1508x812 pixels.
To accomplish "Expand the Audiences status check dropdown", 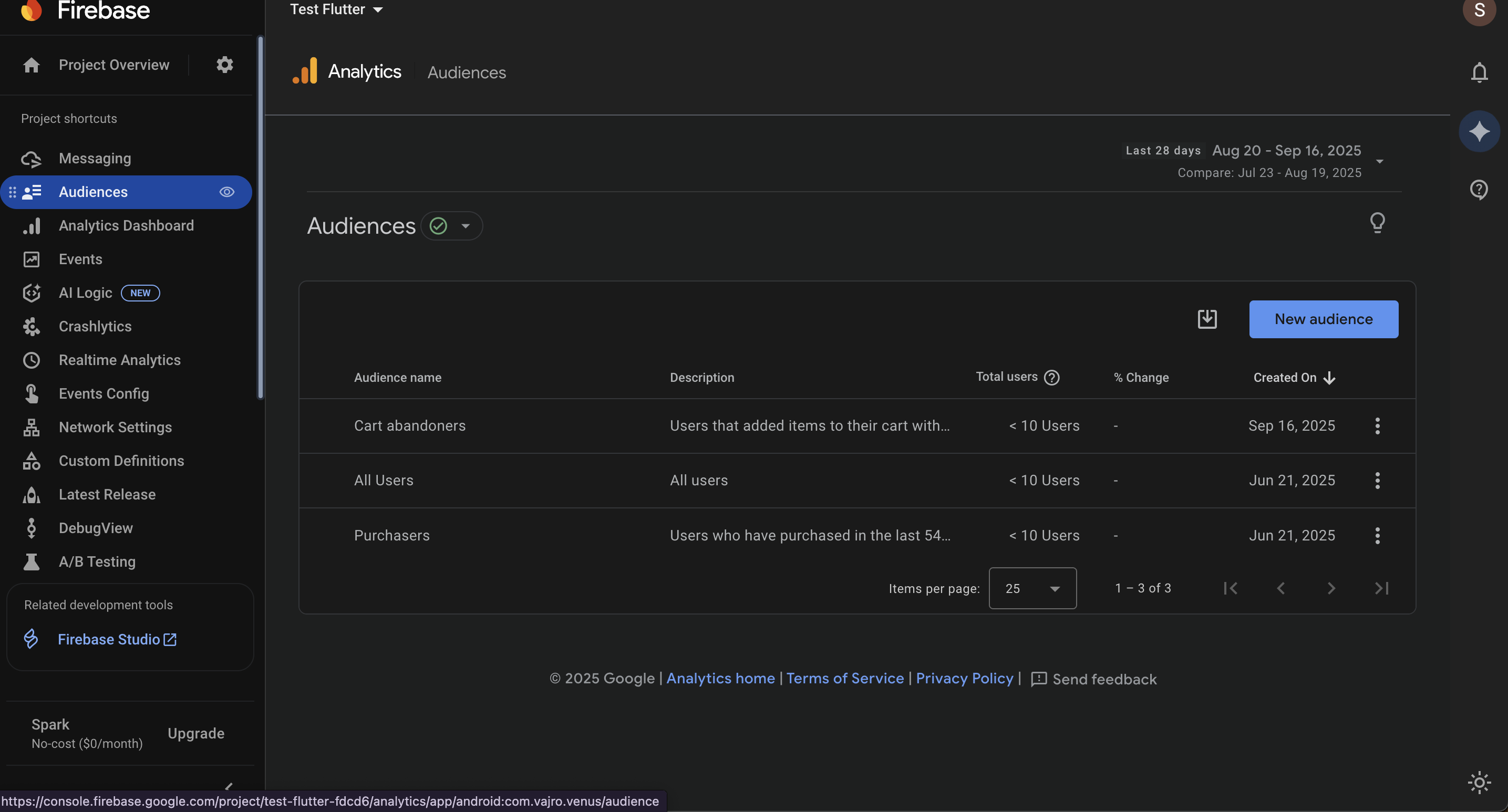I will tap(466, 226).
